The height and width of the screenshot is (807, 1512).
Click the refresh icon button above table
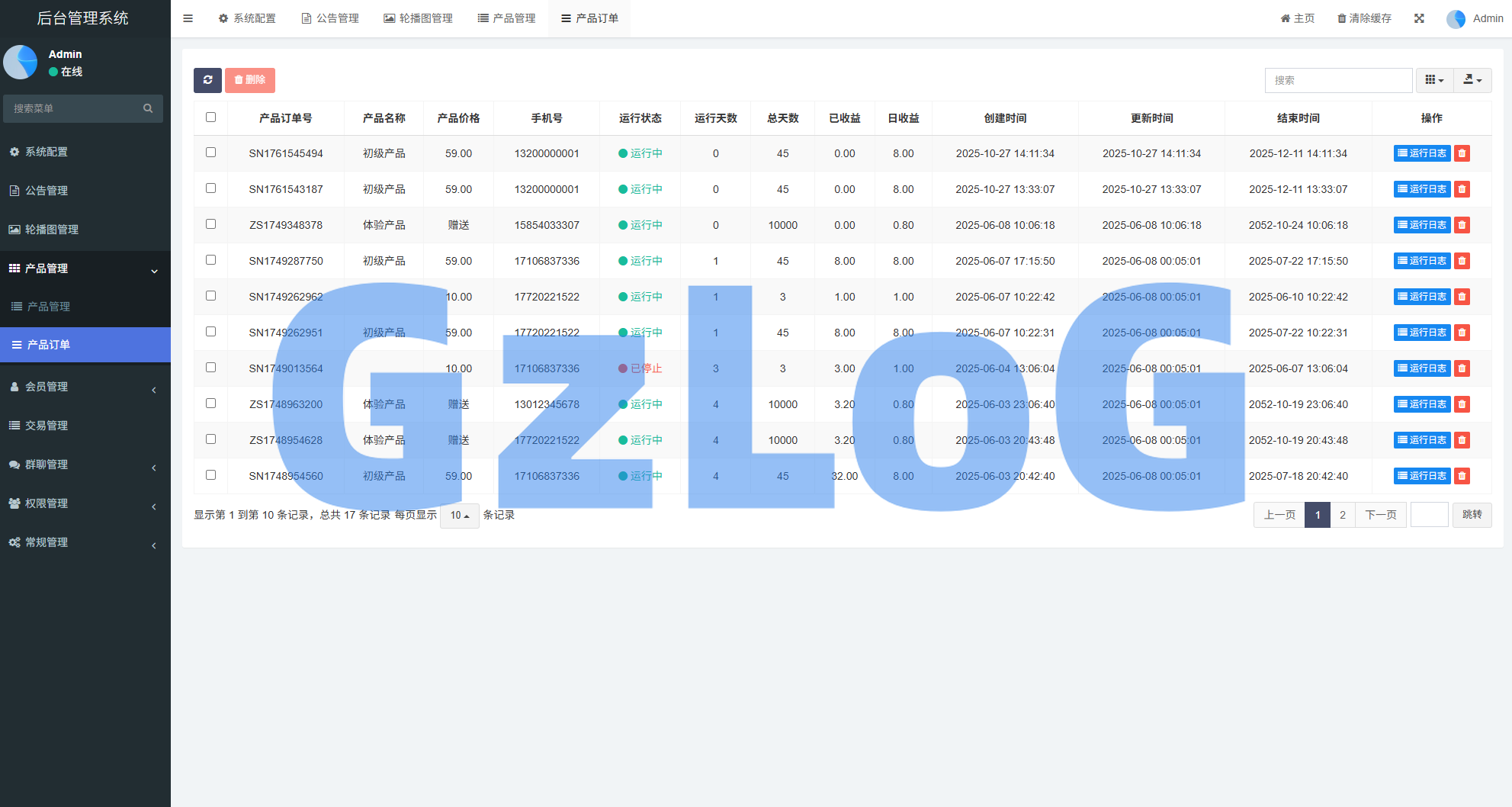point(207,80)
